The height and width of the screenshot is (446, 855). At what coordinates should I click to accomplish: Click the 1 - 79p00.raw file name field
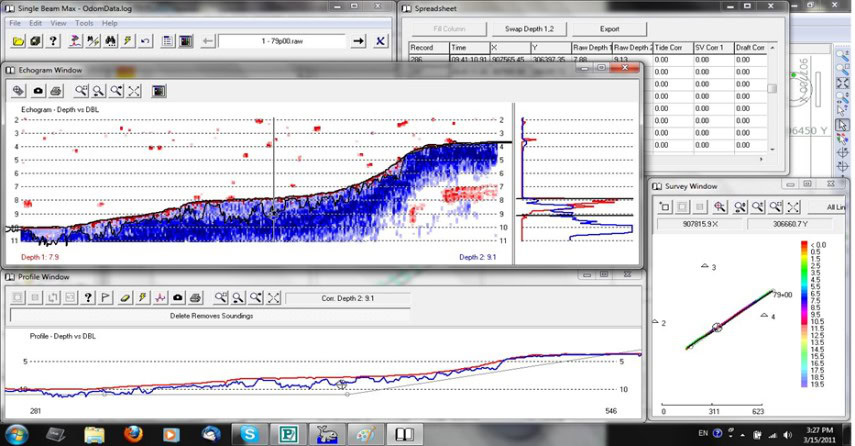[282, 41]
